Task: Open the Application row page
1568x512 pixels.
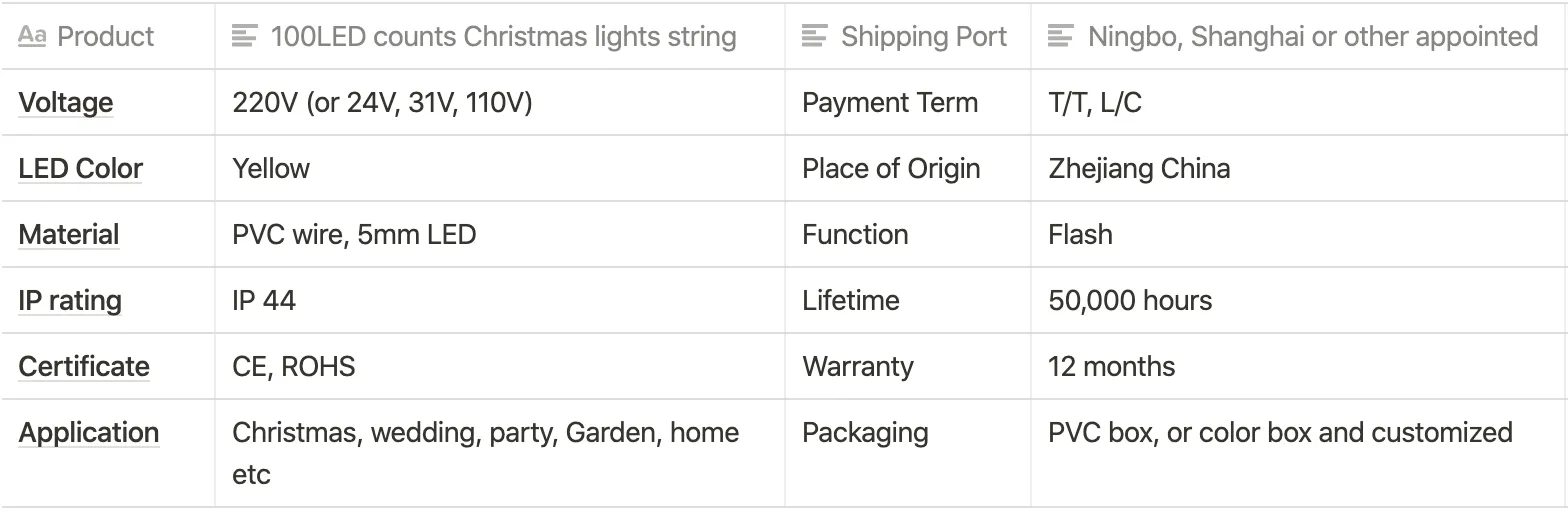Action: click(x=89, y=433)
